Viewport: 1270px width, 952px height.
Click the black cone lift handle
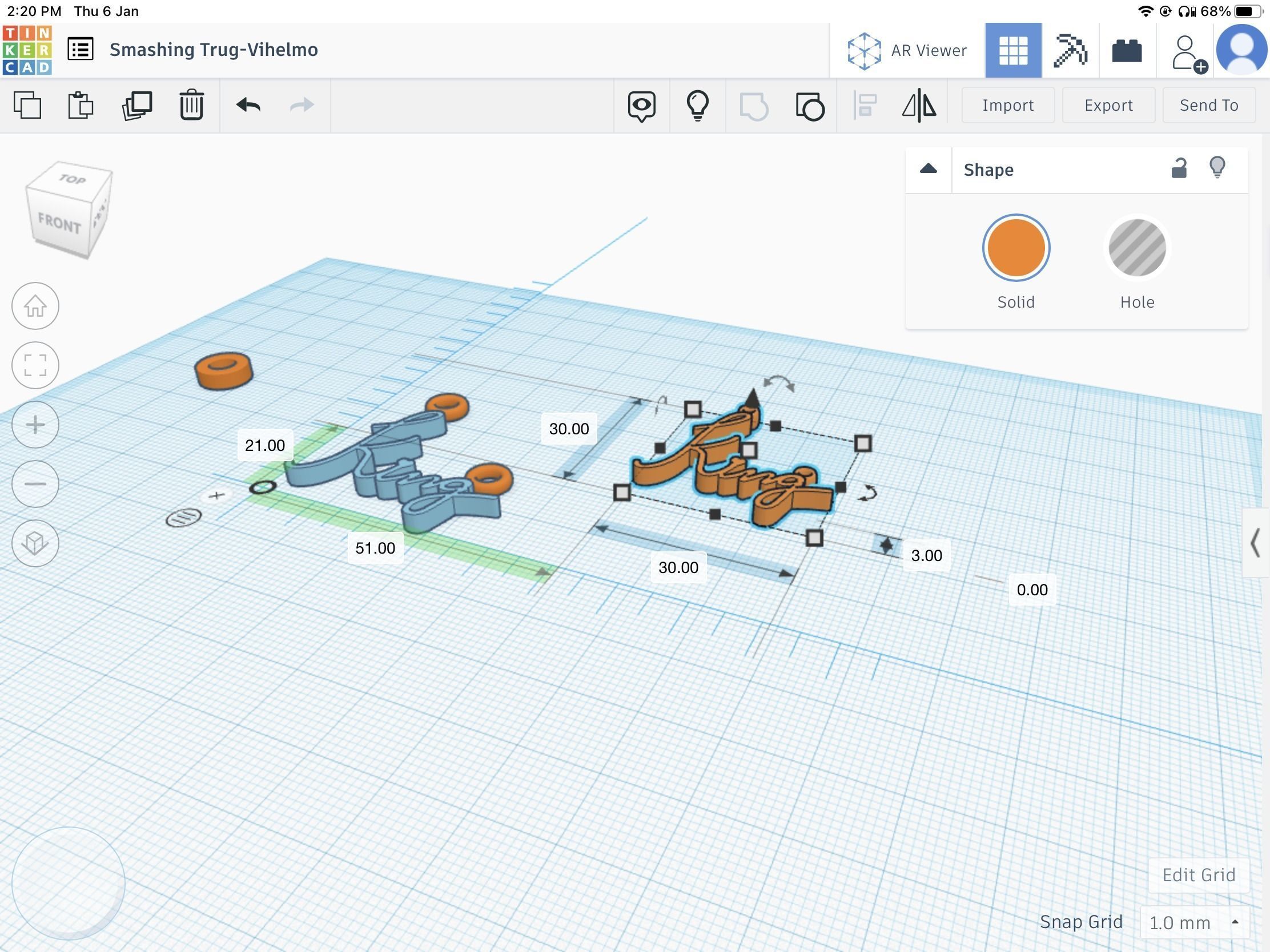coord(753,398)
